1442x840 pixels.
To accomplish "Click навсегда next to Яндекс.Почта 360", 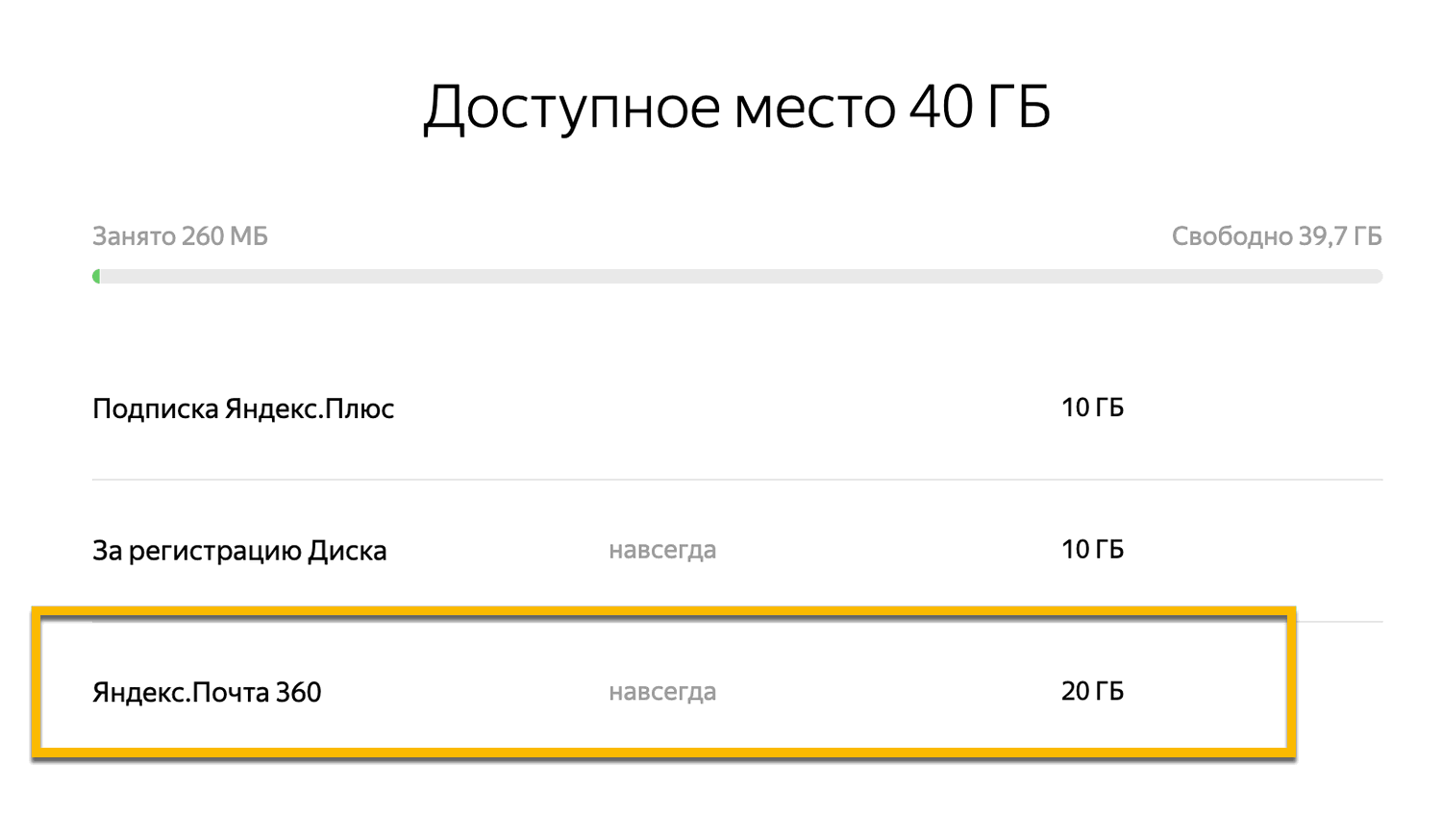I will tap(663, 690).
